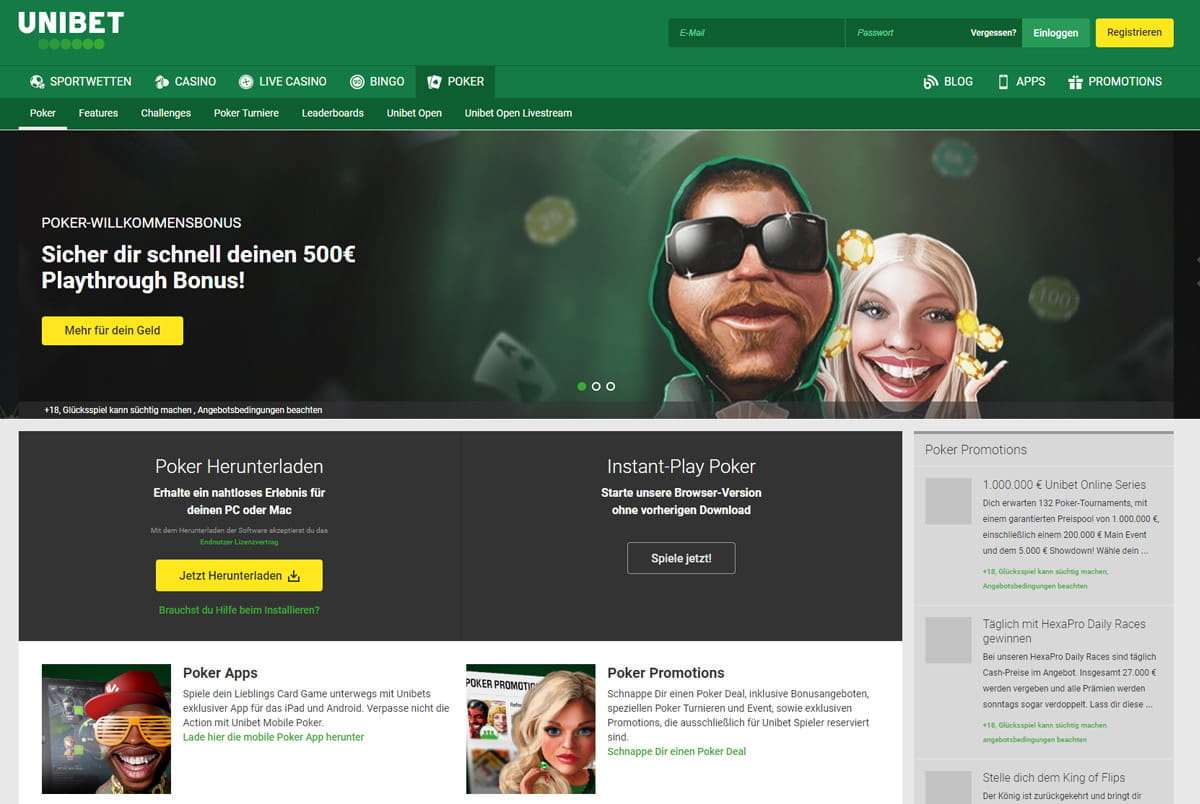
Task: Click the Einloggen button
Action: click(1056, 33)
